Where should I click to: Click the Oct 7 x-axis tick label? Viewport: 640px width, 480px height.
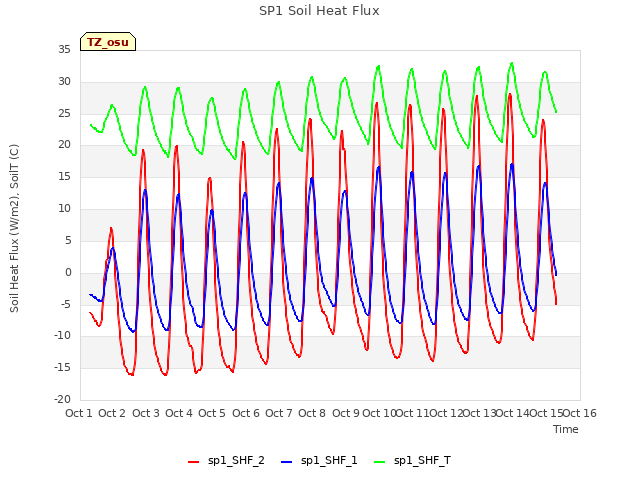point(279,413)
